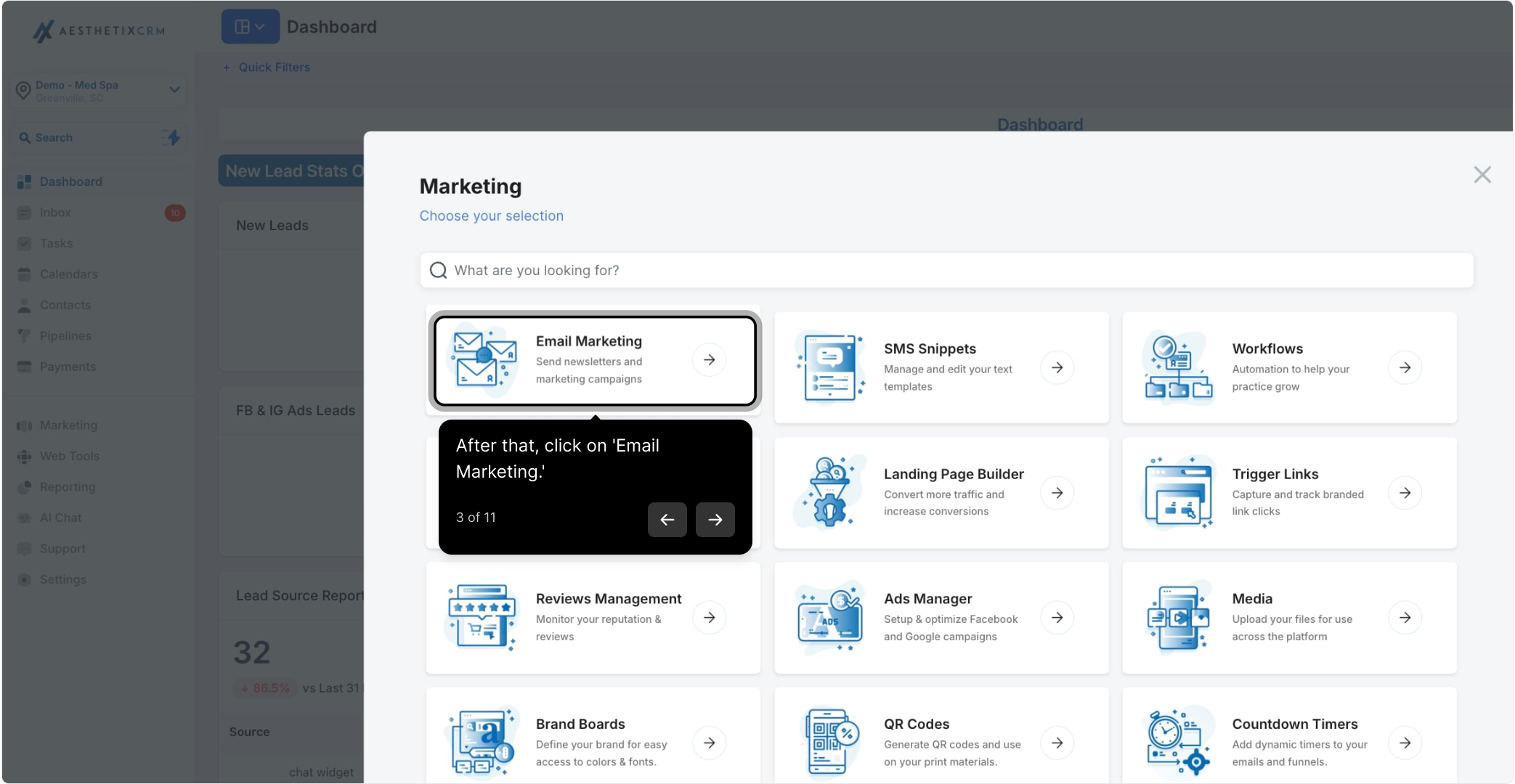Viewport: 1515px width, 784px height.
Task: Open Countdown Timers arrow button
Action: point(1405,743)
